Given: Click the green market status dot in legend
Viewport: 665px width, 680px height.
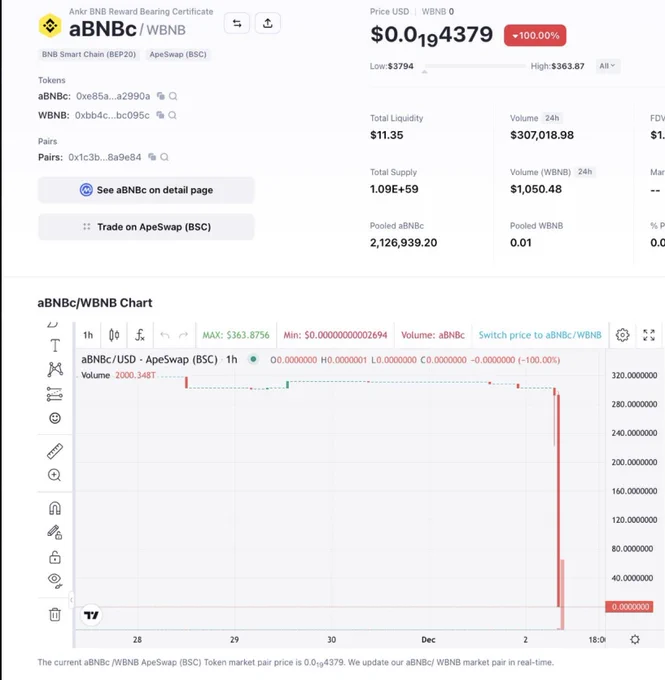Looking at the screenshot, I should (x=253, y=359).
